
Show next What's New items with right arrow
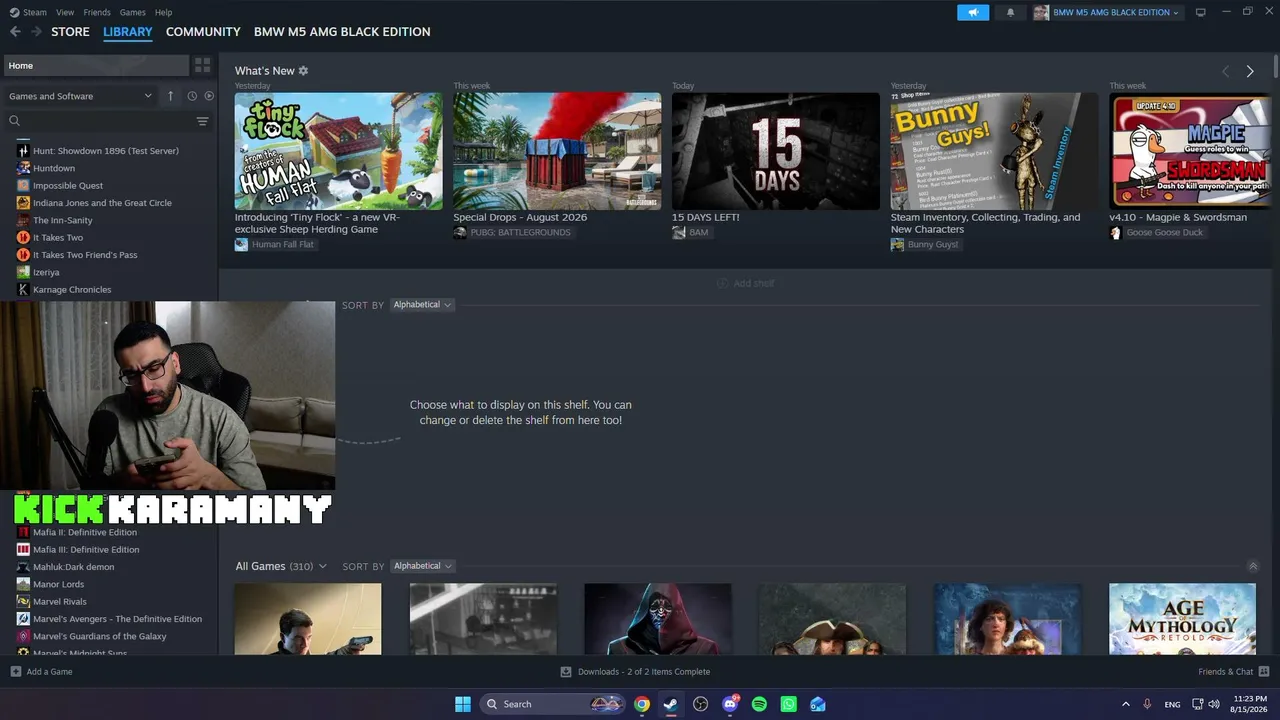click(1250, 71)
